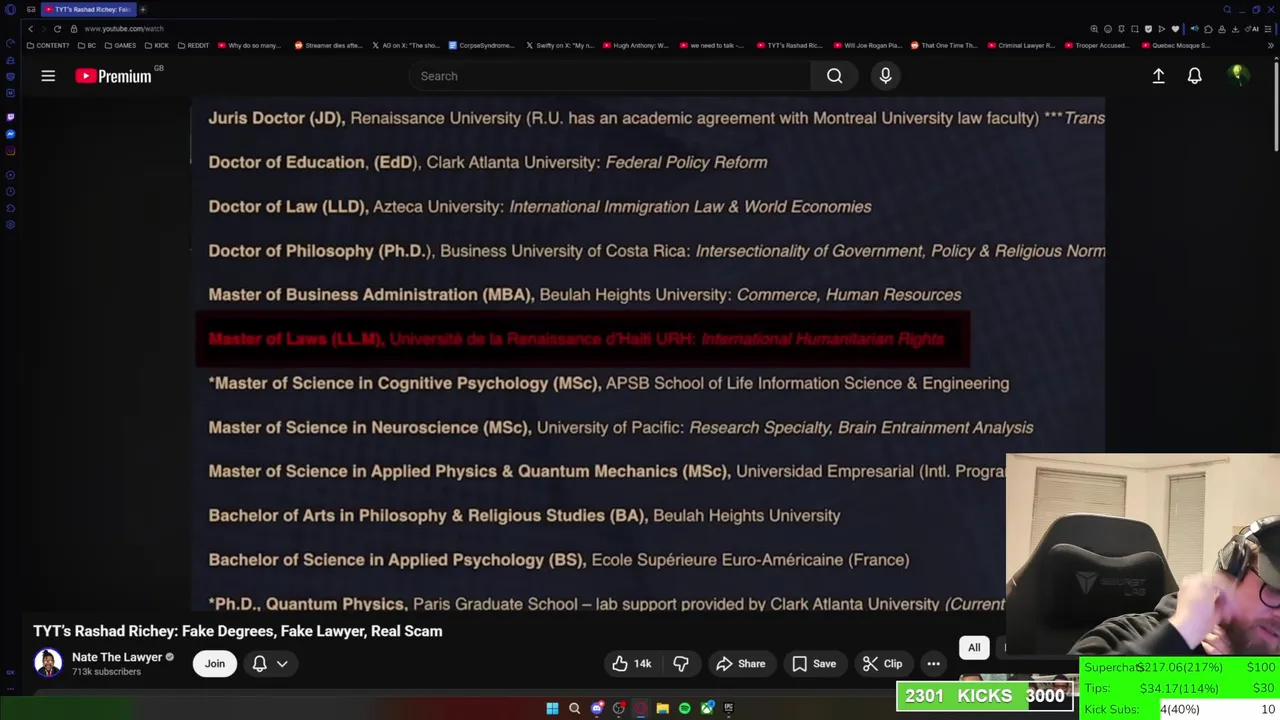The width and height of the screenshot is (1280, 720).
Task: Open the REDDIT bookmarks folder
Action: pyautogui.click(x=193, y=45)
